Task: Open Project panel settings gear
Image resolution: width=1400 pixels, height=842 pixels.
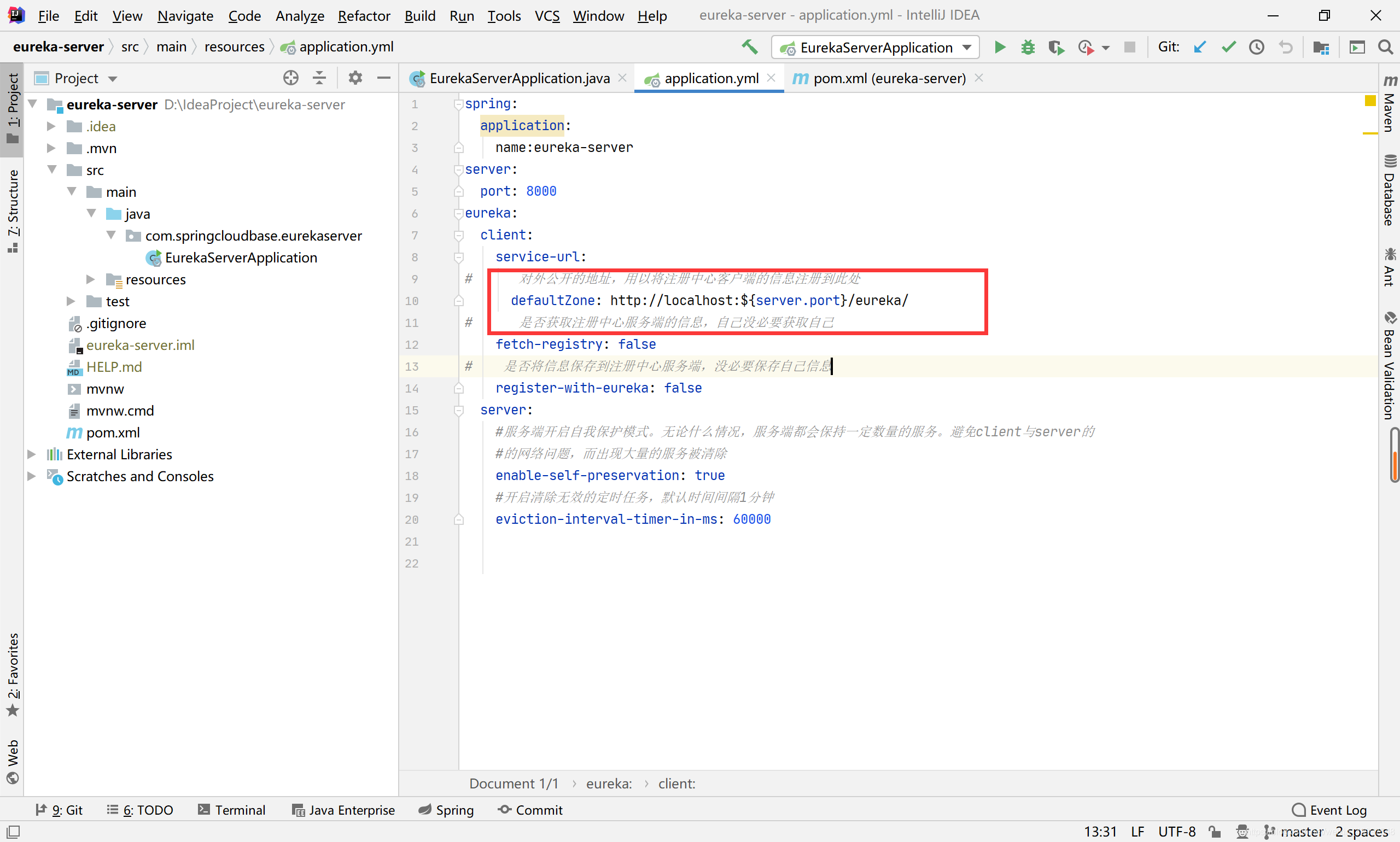Action: pyautogui.click(x=355, y=78)
